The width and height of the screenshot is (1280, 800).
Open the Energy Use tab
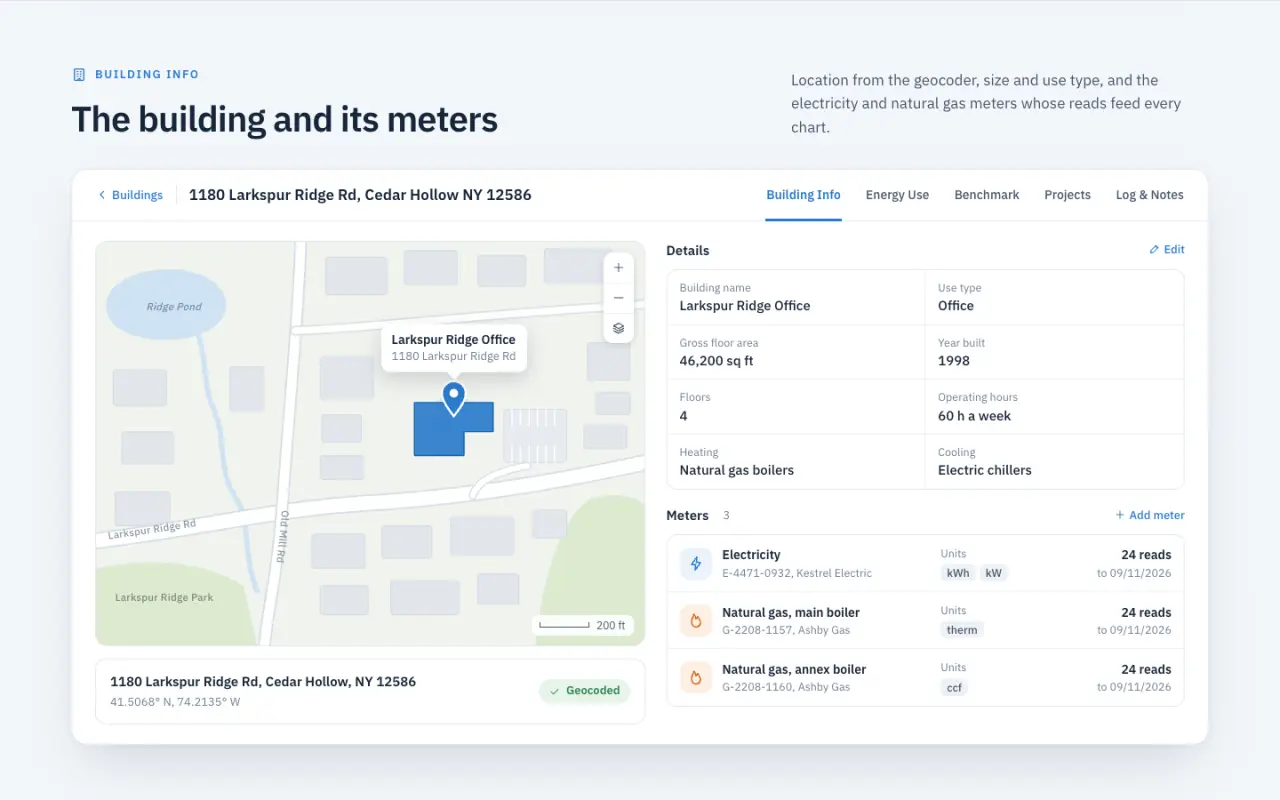897,195
